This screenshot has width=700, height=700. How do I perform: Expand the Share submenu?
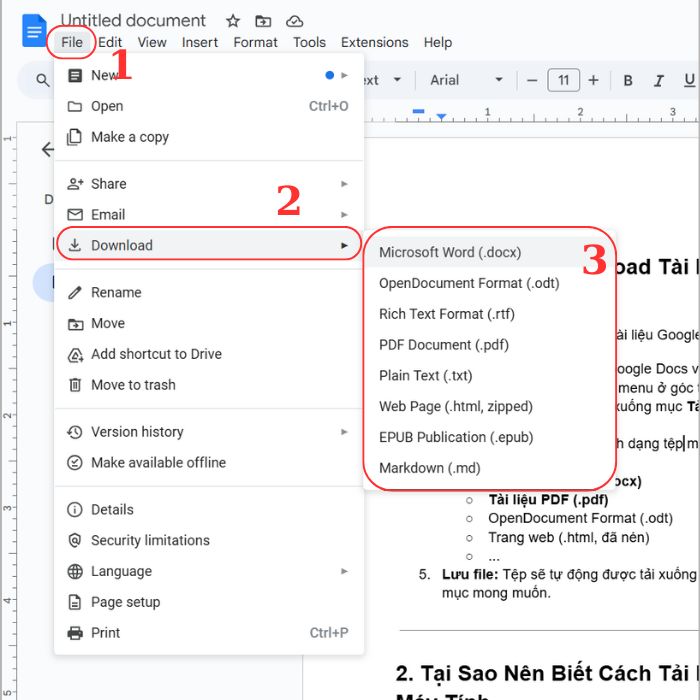tap(208, 184)
